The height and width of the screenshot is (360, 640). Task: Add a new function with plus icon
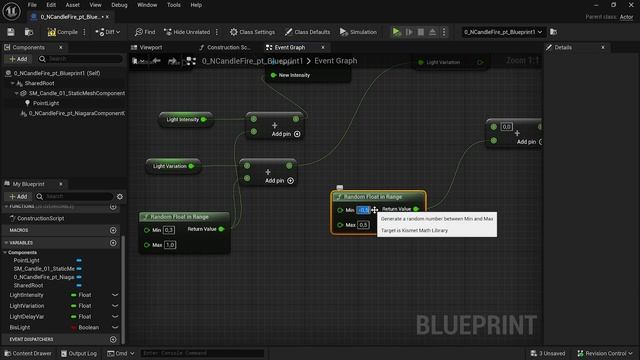click(x=113, y=207)
